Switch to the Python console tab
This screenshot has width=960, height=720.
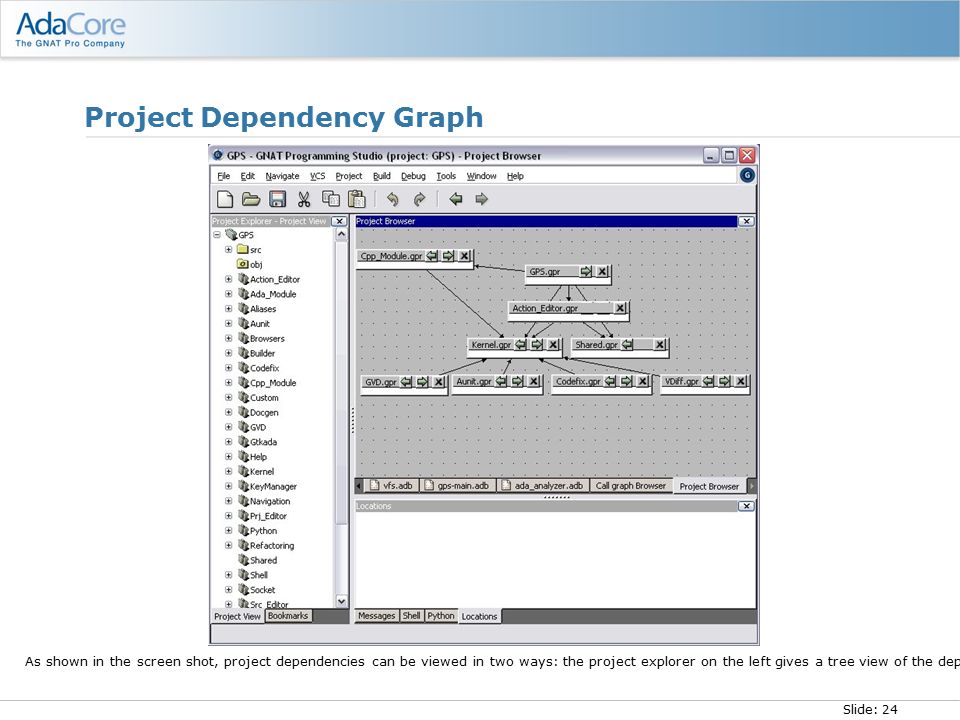(x=441, y=616)
